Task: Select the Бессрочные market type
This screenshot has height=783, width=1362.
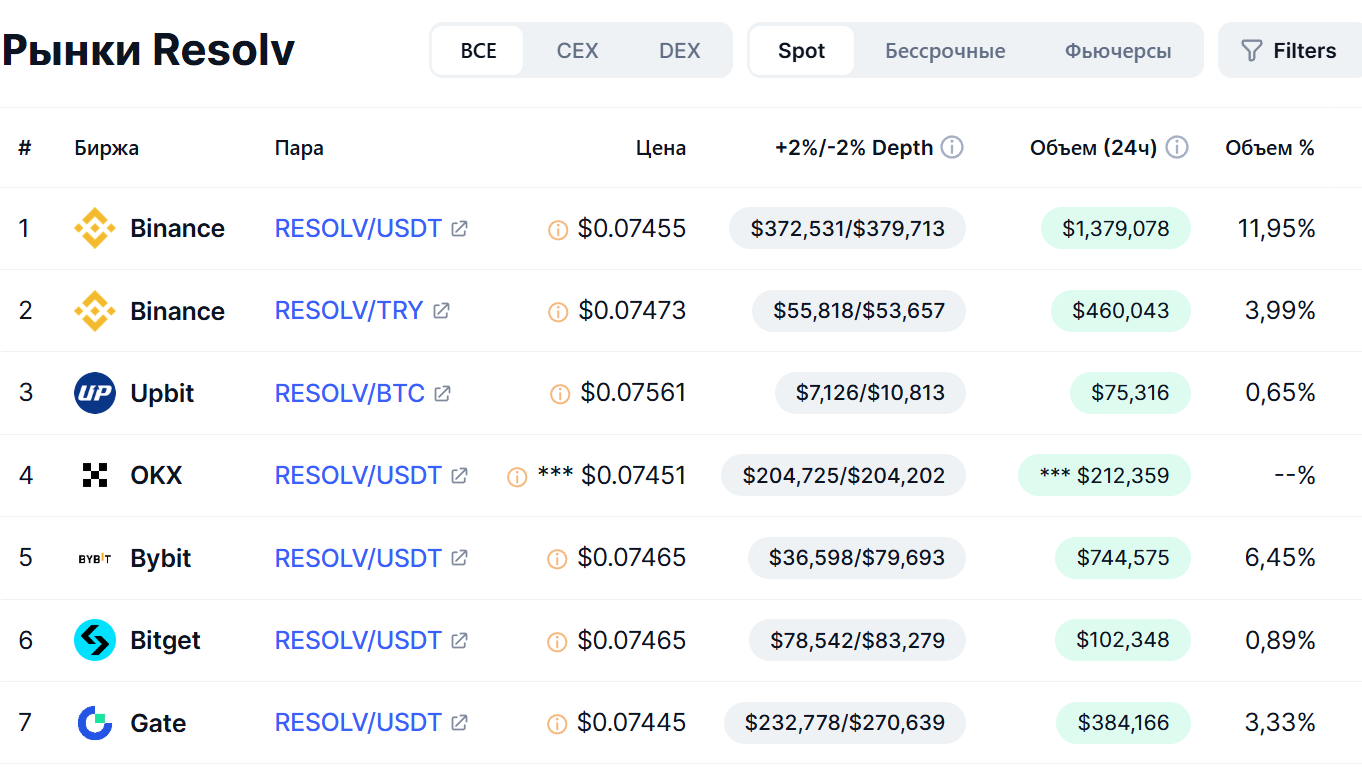Action: (x=945, y=51)
